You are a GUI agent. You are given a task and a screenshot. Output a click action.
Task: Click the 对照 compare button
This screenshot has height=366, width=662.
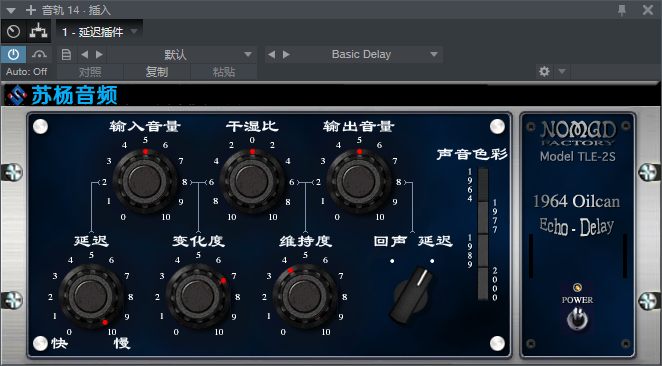[x=90, y=72]
